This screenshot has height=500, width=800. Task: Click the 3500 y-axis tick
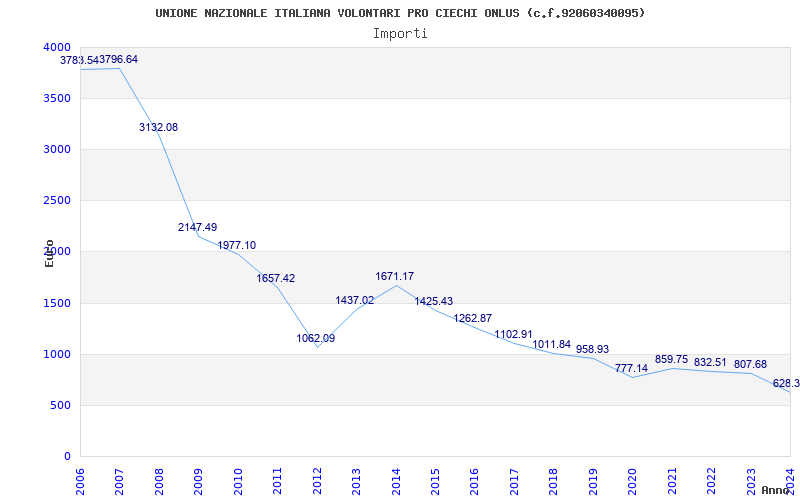click(57, 98)
